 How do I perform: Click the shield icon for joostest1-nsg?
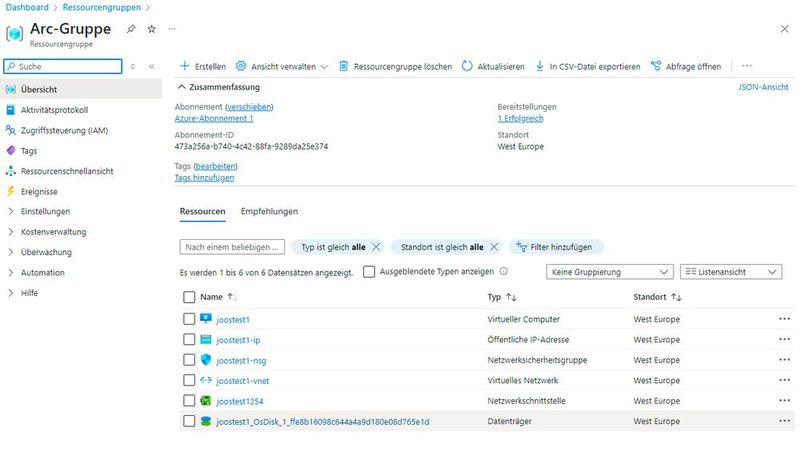click(x=206, y=360)
